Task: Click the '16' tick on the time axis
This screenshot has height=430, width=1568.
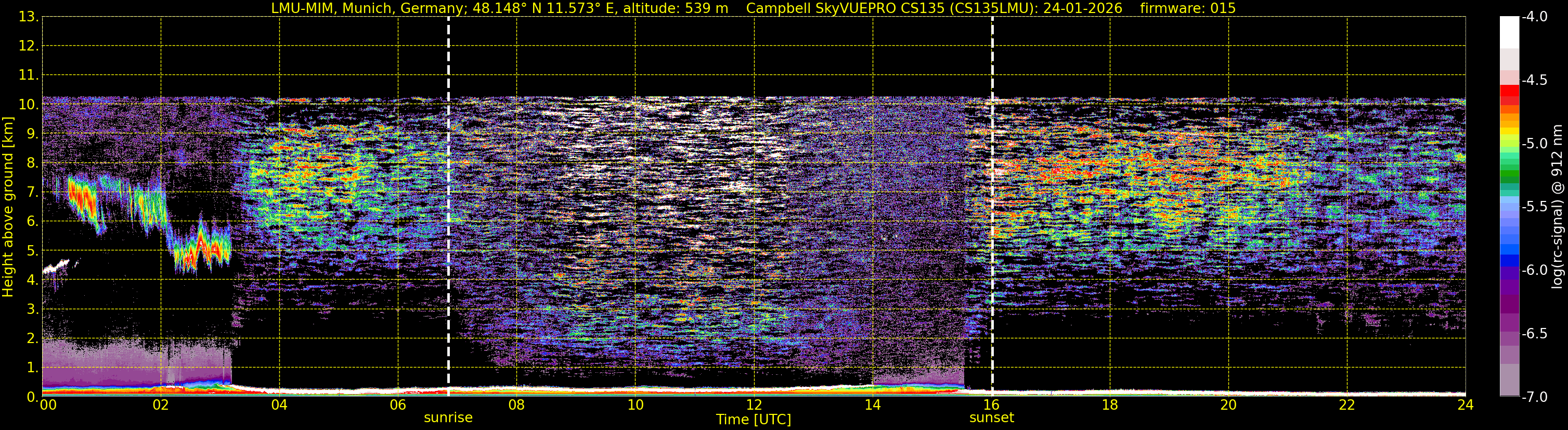Action: point(992,405)
